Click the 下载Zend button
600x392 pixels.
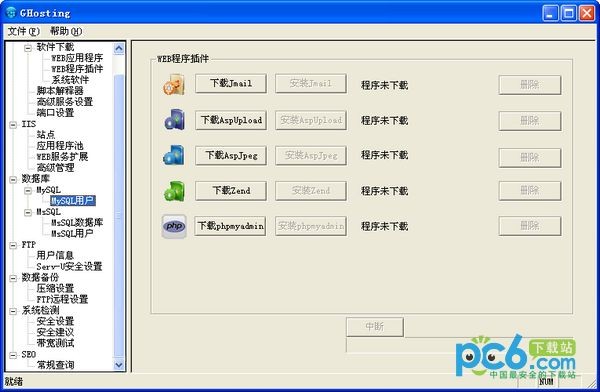[231, 191]
